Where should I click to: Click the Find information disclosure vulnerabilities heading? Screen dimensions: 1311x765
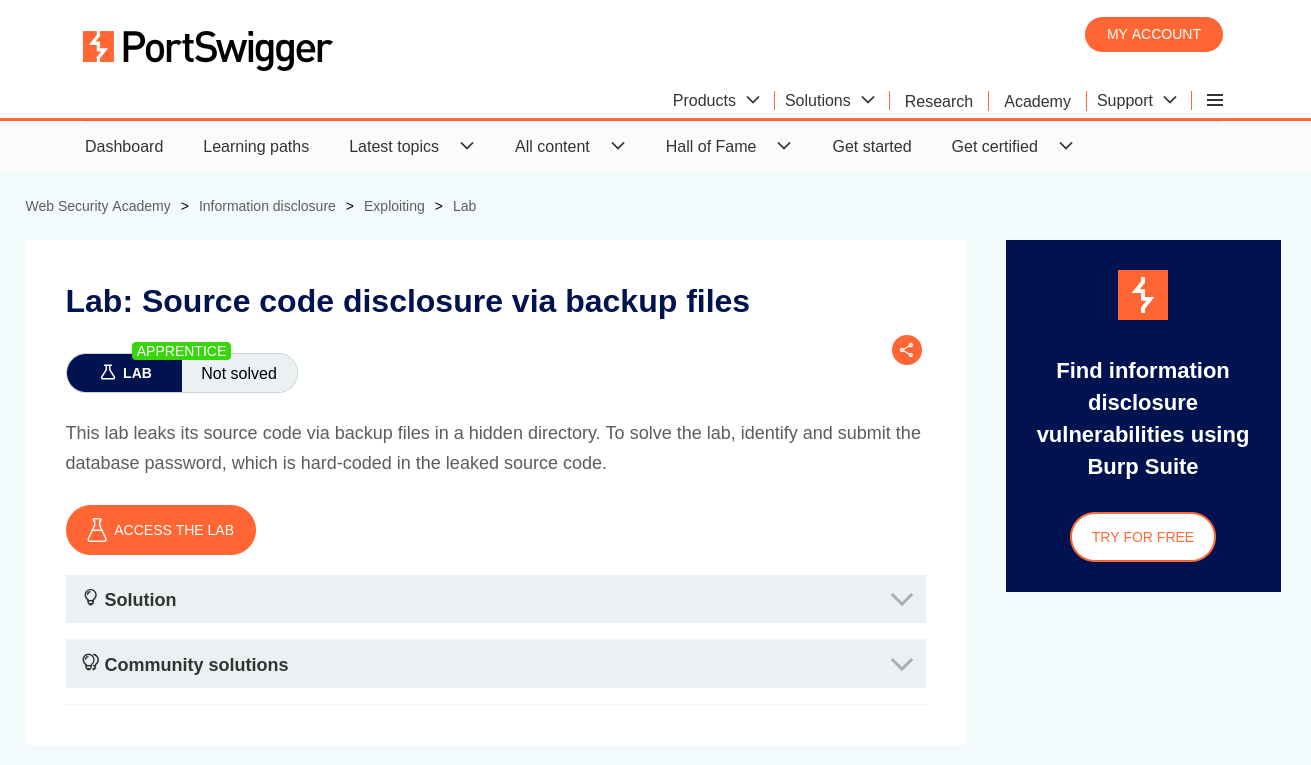1143,419
